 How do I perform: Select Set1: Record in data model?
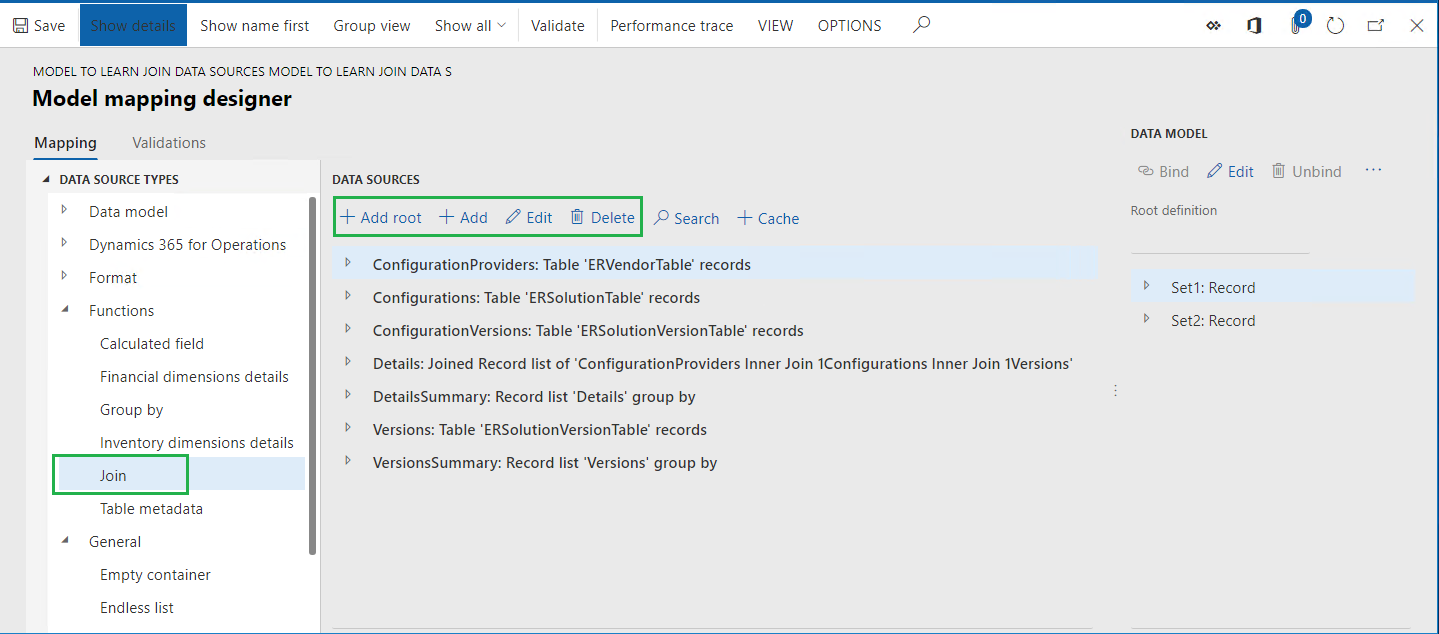tap(1213, 288)
